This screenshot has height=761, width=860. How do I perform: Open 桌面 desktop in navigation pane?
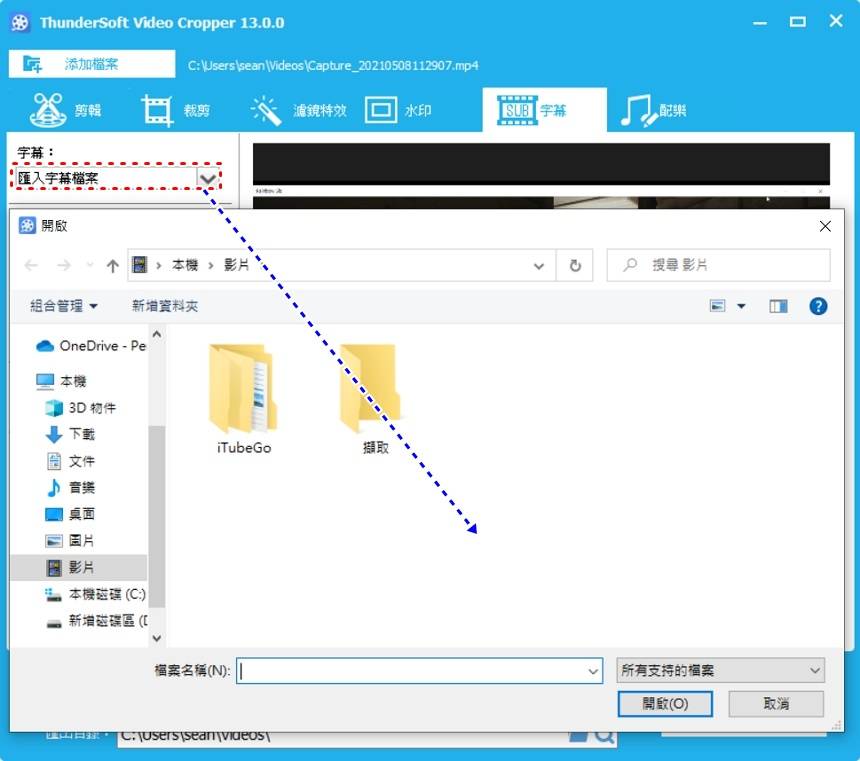click(70, 514)
